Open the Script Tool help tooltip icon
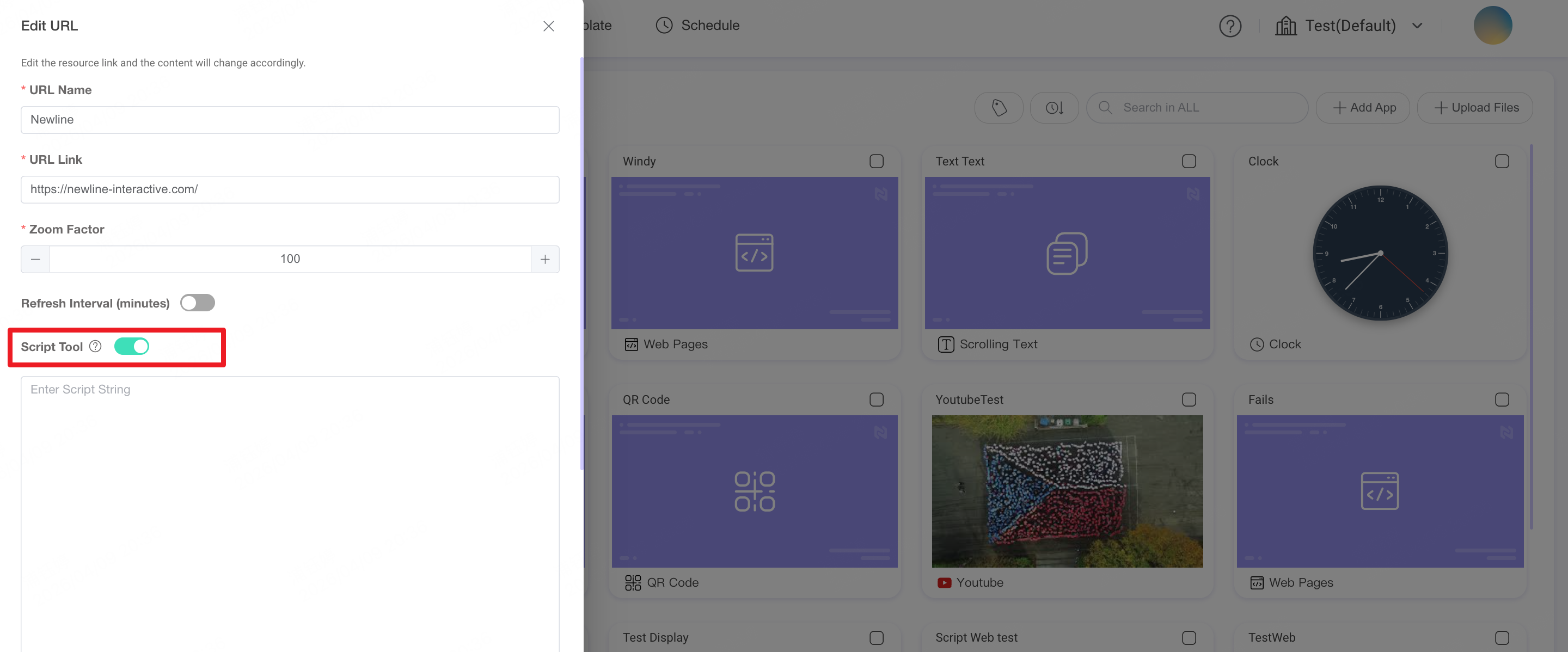 (96, 346)
